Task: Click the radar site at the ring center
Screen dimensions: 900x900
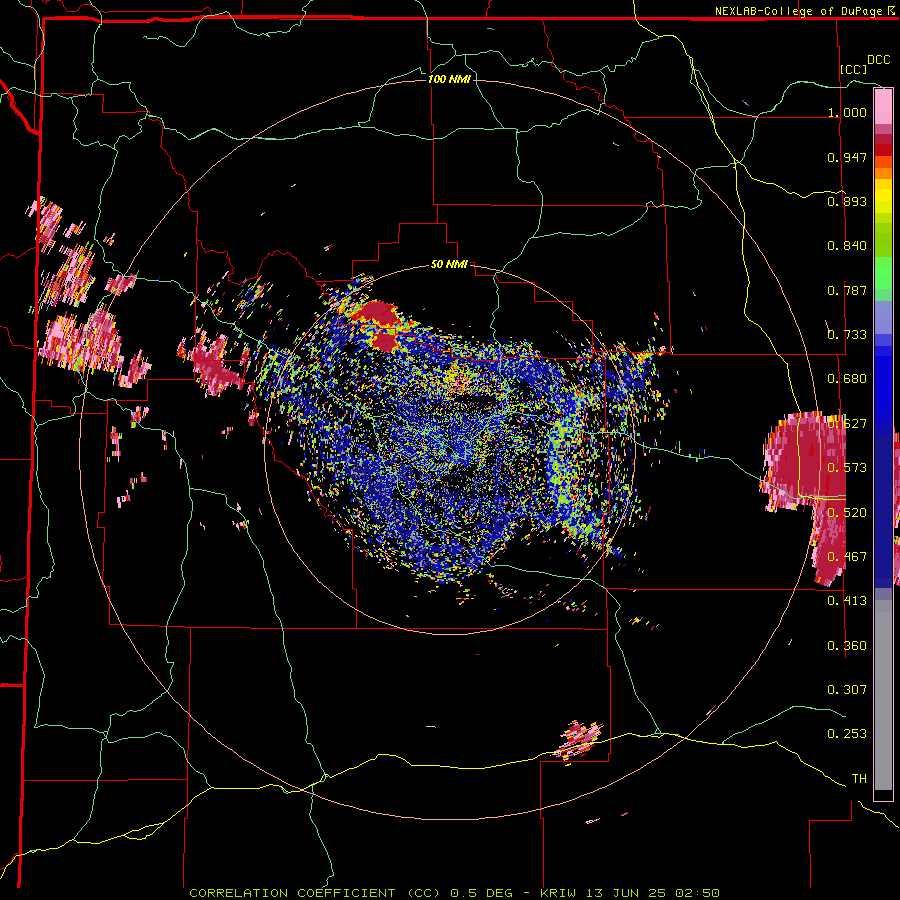Action: 449,450
